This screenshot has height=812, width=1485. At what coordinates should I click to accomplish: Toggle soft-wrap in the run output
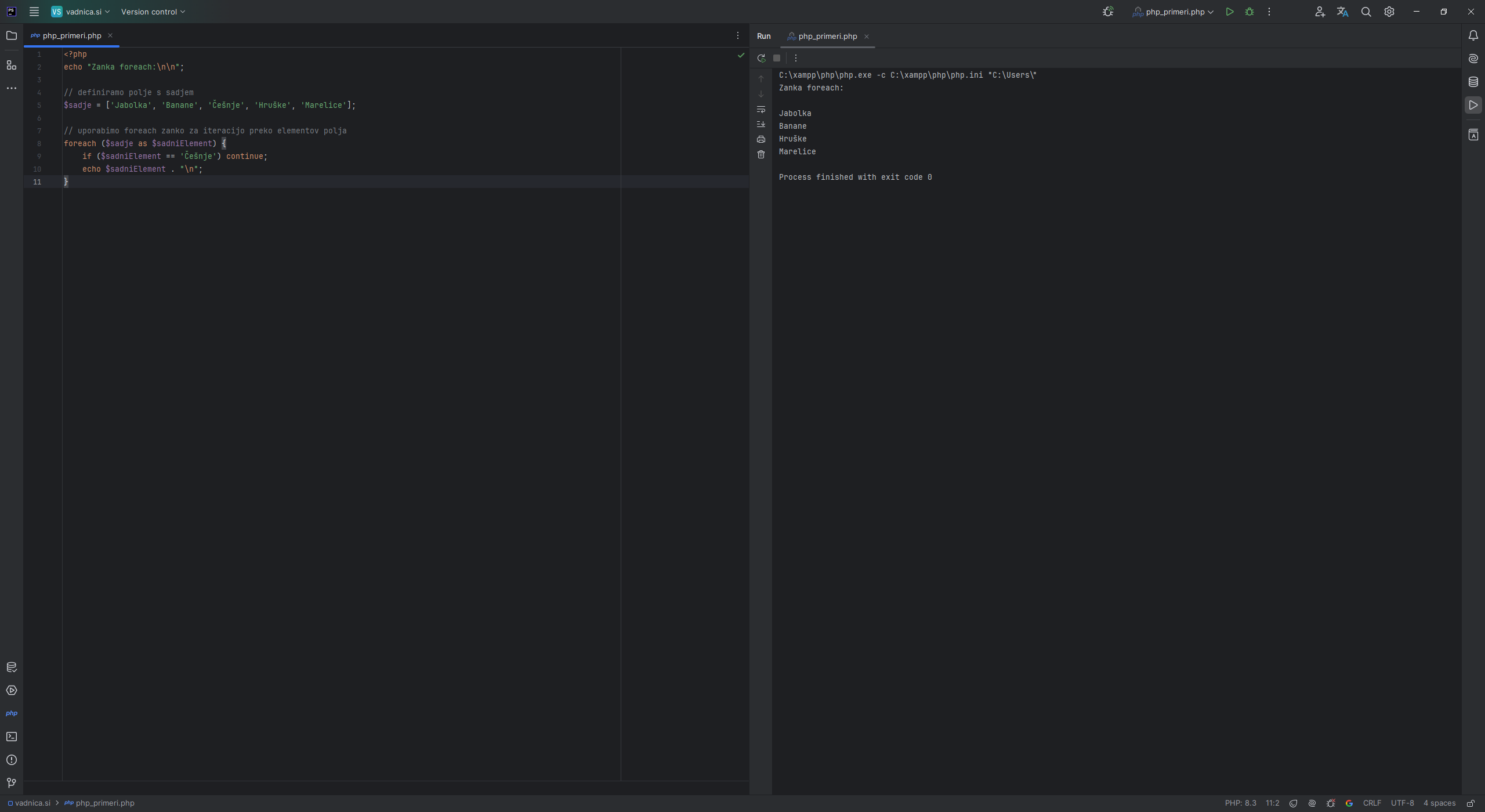(x=761, y=110)
